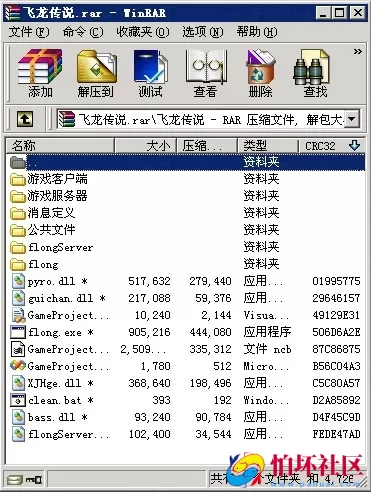Click the Find (查找) binoculars icon
This screenshot has height=492, width=371.
(x=313, y=67)
